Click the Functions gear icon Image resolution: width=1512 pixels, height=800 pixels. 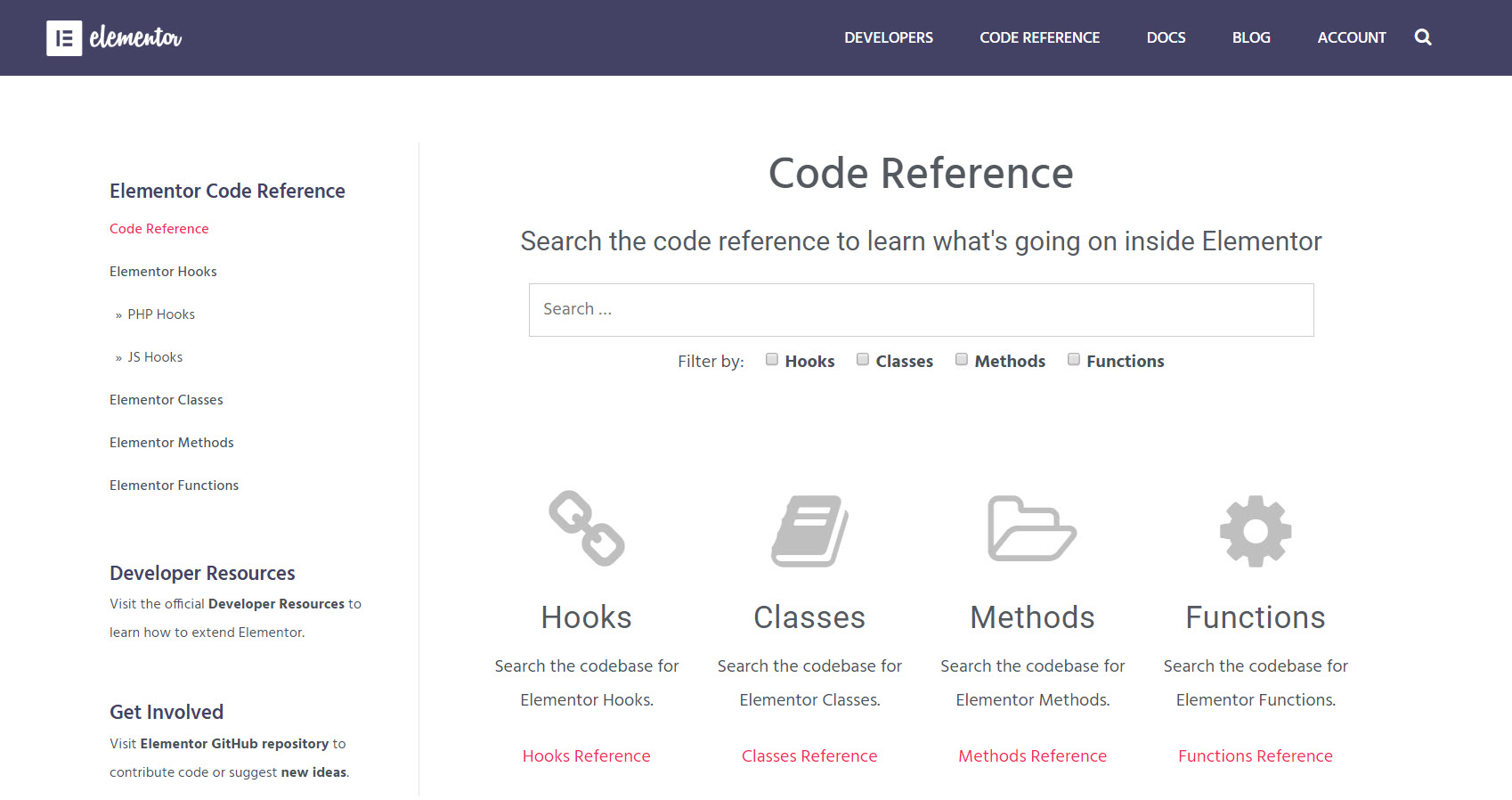coord(1256,531)
